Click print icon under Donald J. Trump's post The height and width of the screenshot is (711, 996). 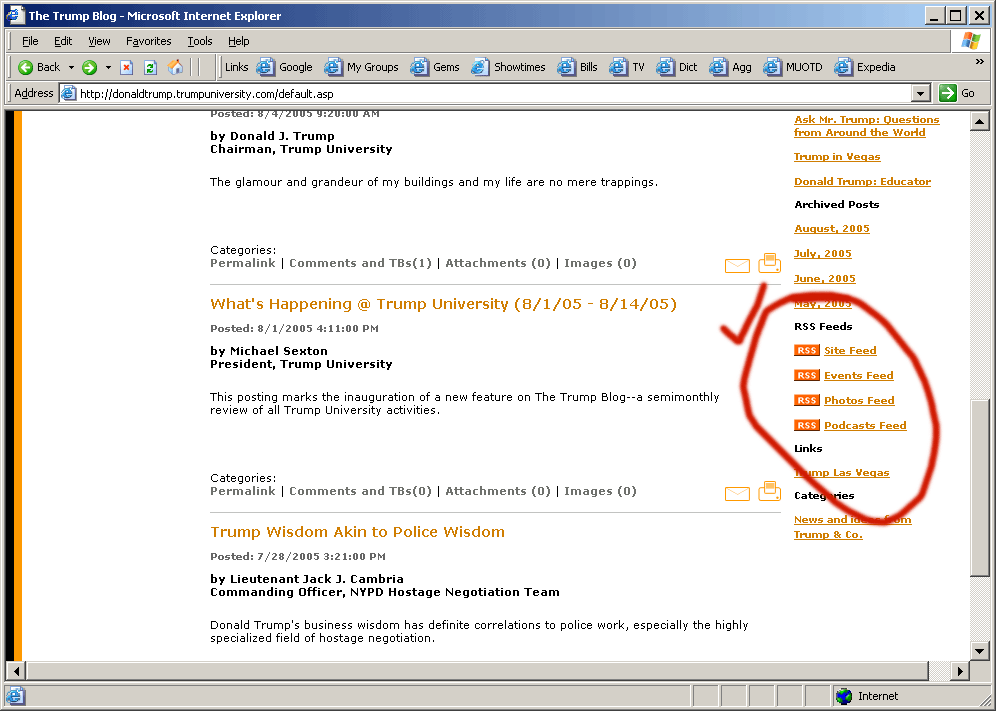coord(769,263)
